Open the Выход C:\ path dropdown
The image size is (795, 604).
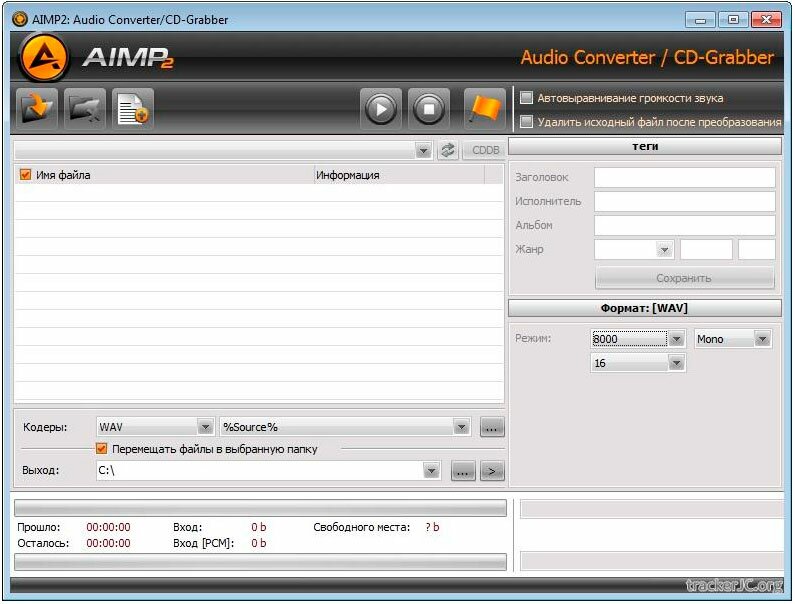coord(431,471)
